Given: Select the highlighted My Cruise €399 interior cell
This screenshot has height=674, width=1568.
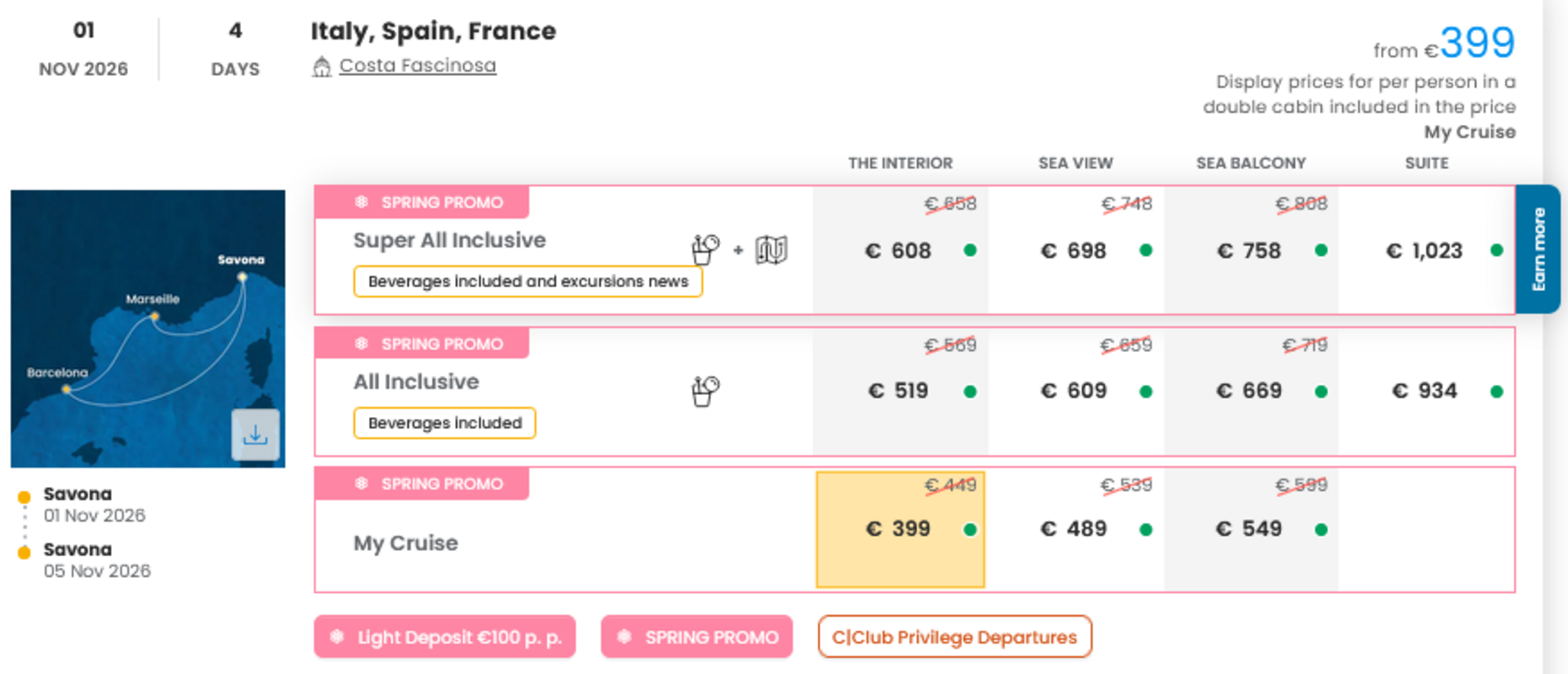Looking at the screenshot, I should pos(899,529).
